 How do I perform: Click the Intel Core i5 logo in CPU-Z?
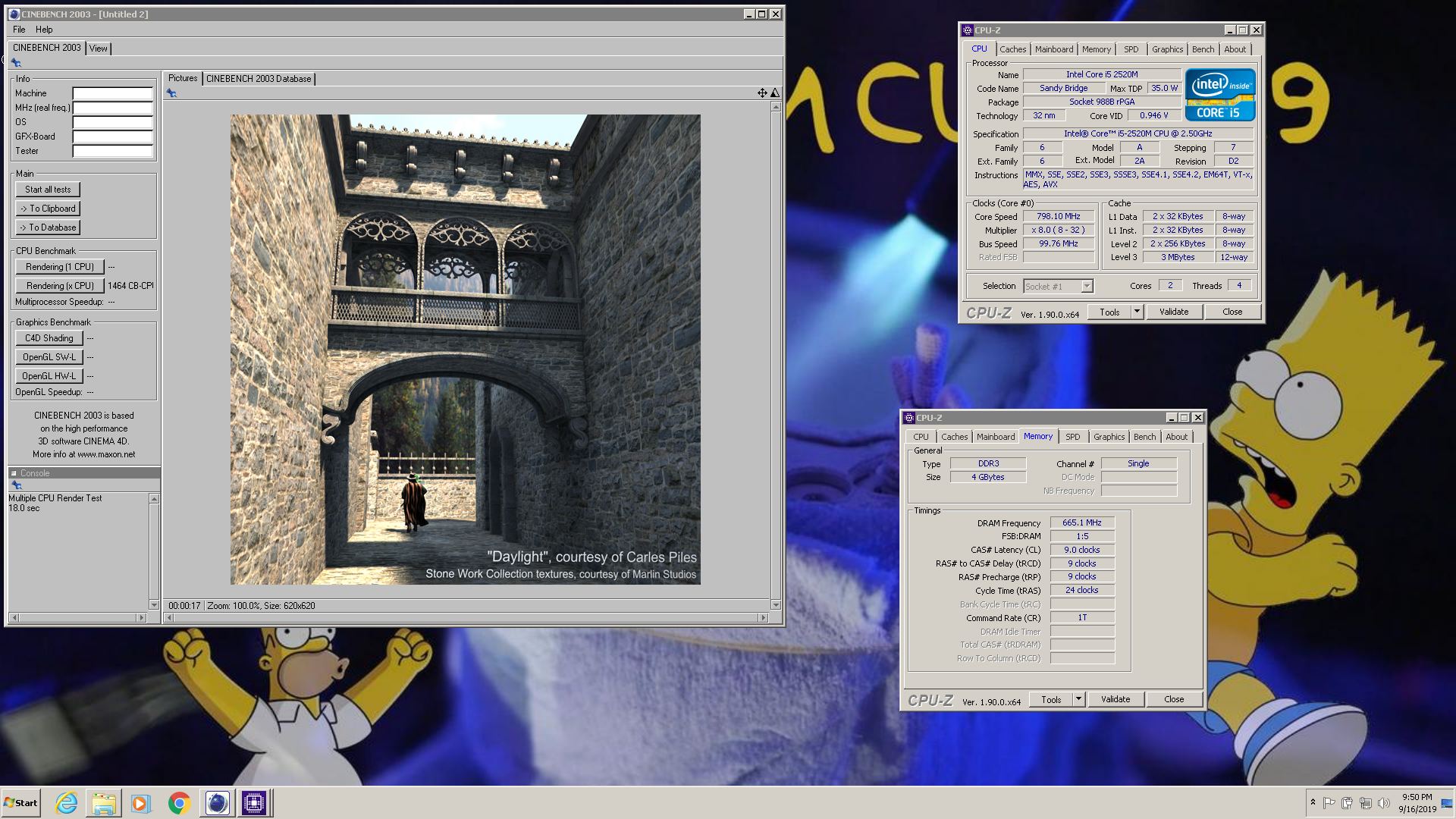1220,95
